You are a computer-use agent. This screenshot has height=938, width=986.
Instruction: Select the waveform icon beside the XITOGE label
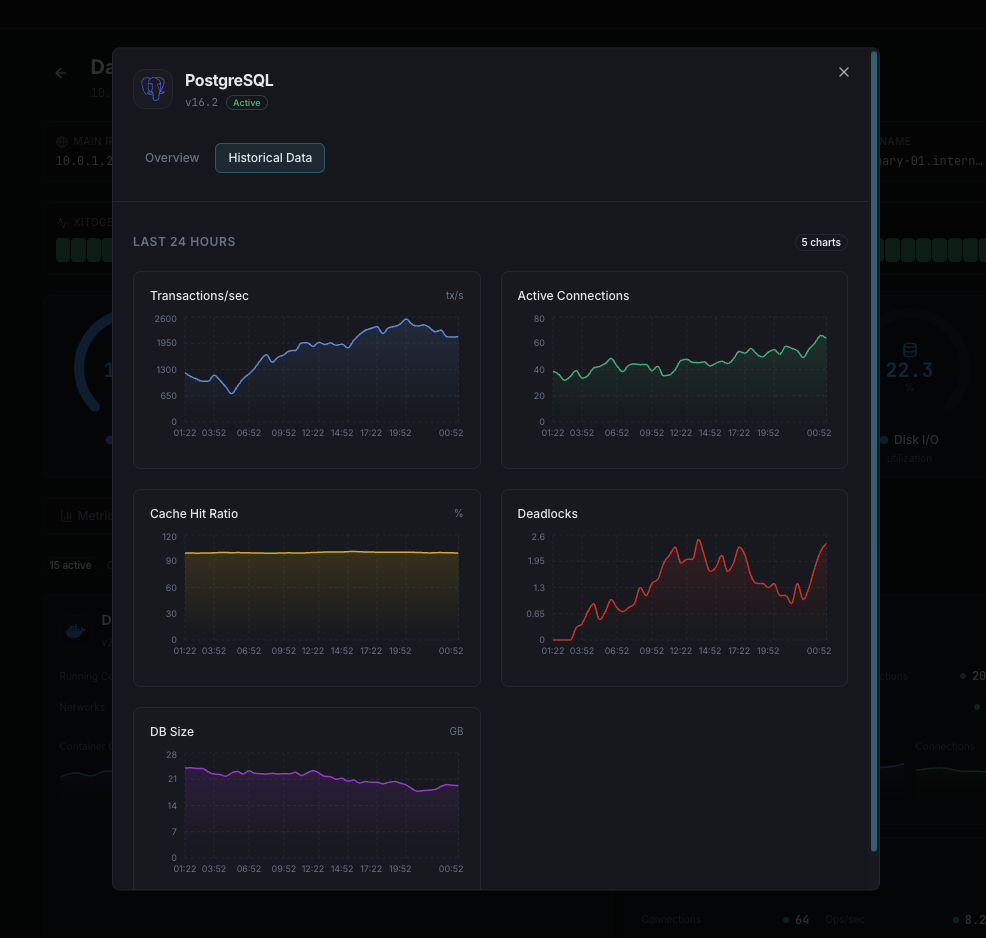(x=62, y=221)
